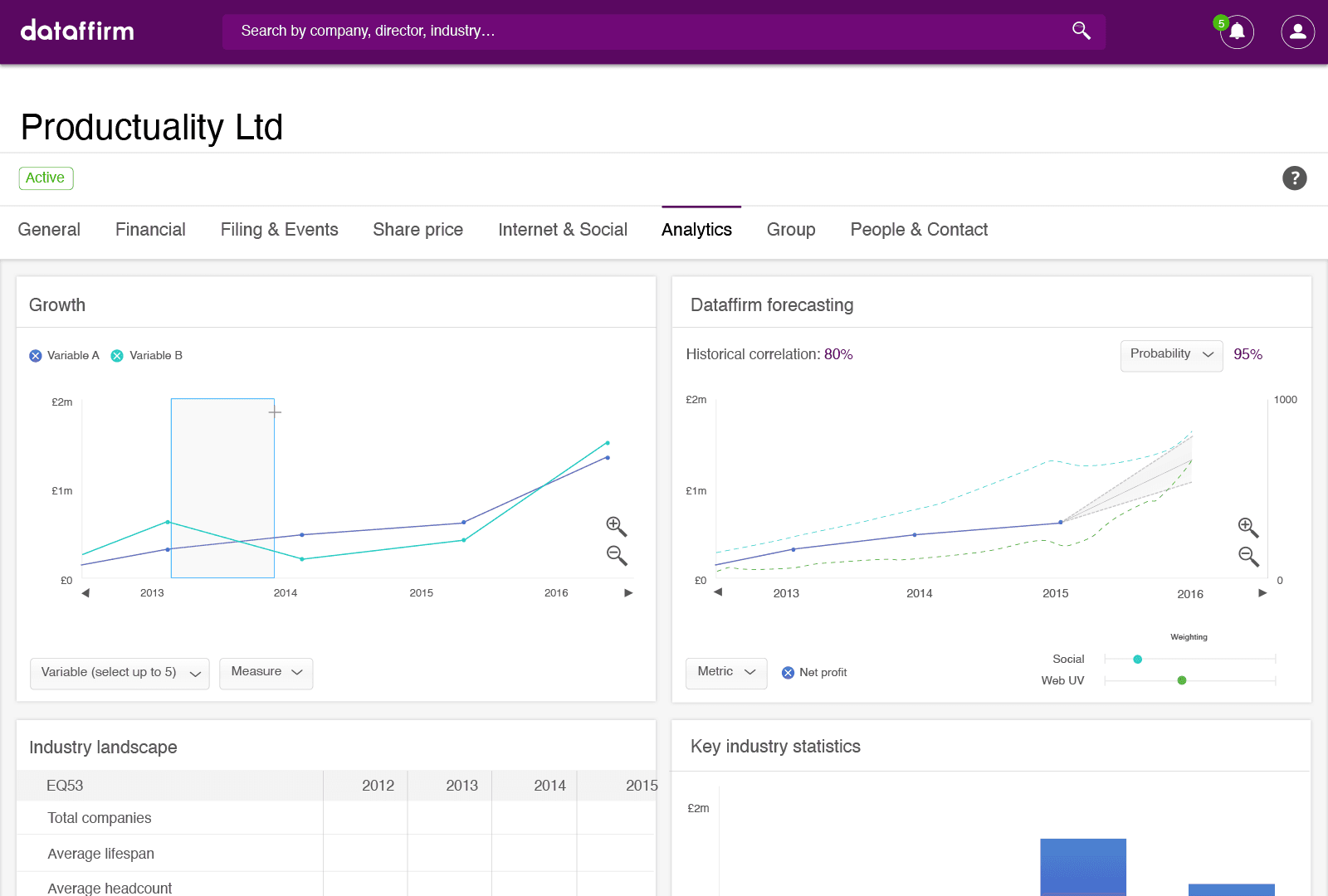Image resolution: width=1328 pixels, height=896 pixels.
Task: Click the dataffirm logo
Action: point(77,31)
